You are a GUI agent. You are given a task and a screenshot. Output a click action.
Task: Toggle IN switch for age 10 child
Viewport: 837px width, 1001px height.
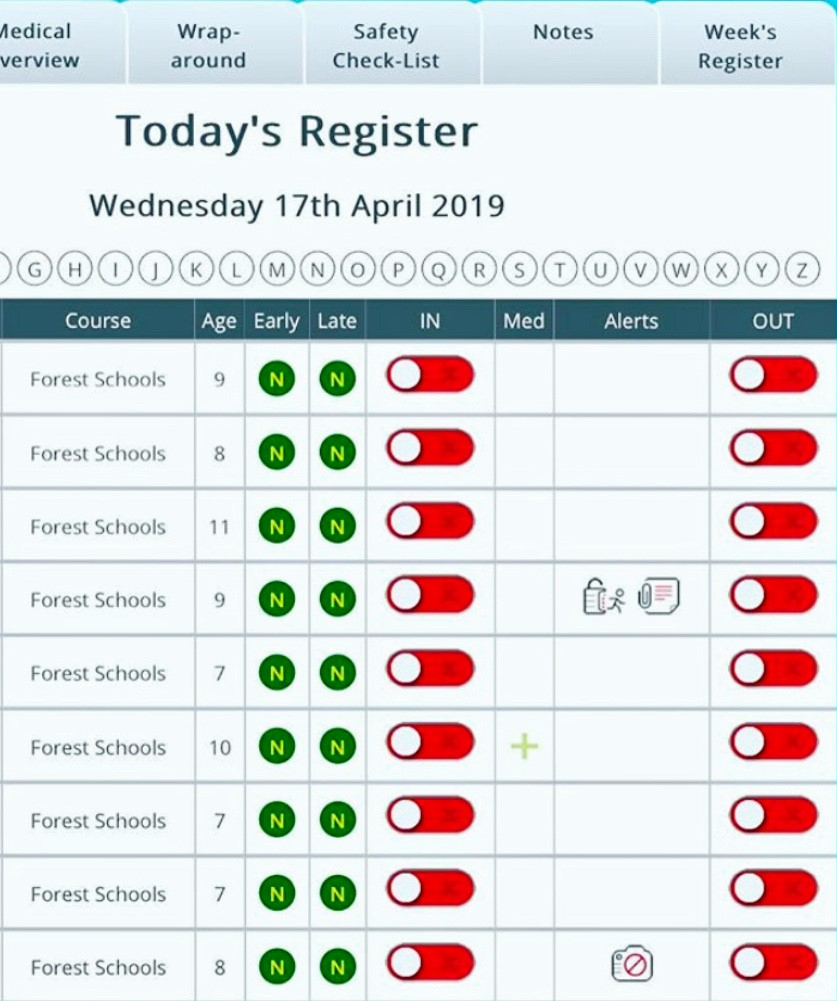(x=430, y=742)
